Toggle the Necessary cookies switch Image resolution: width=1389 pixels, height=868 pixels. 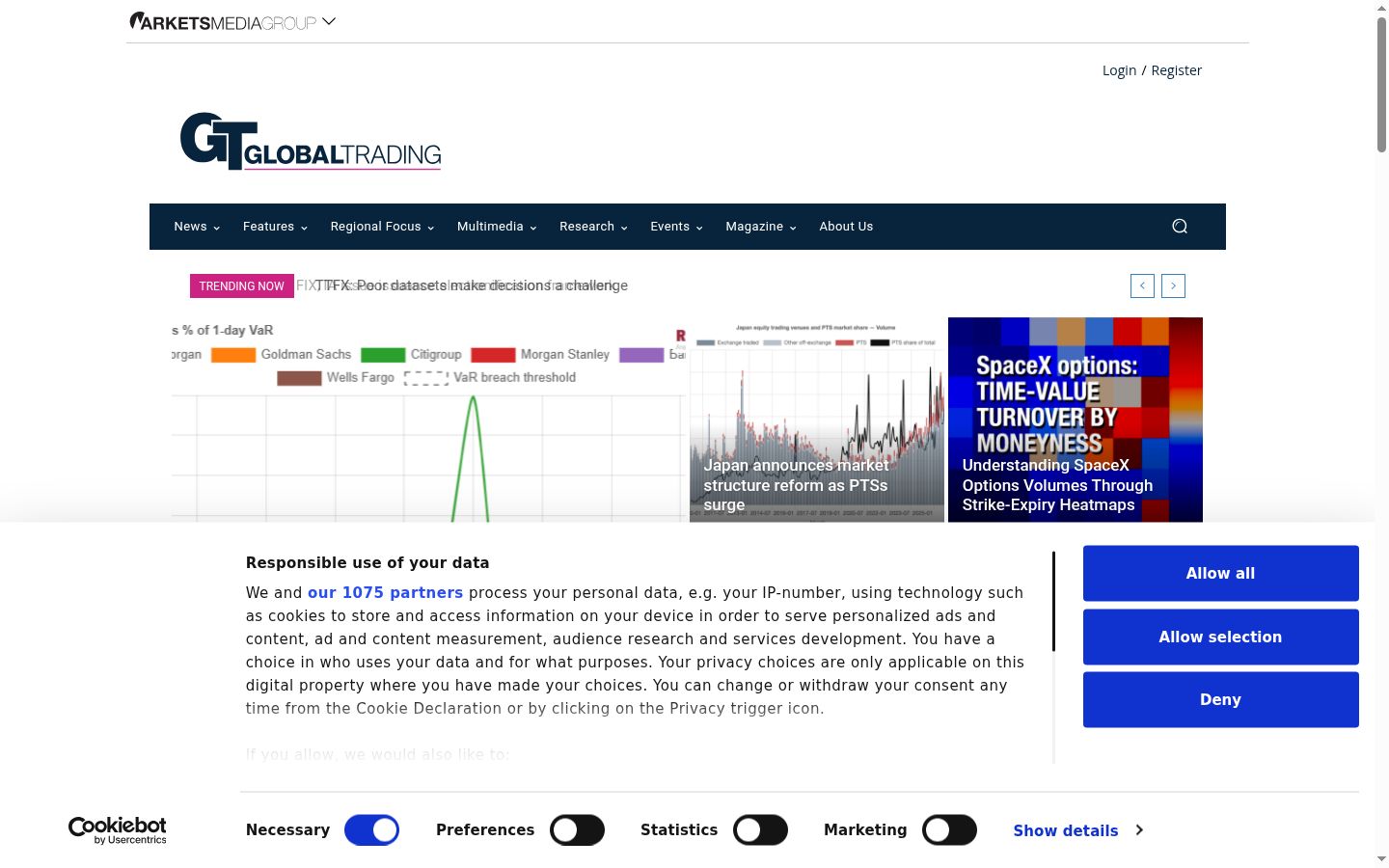[x=371, y=830]
